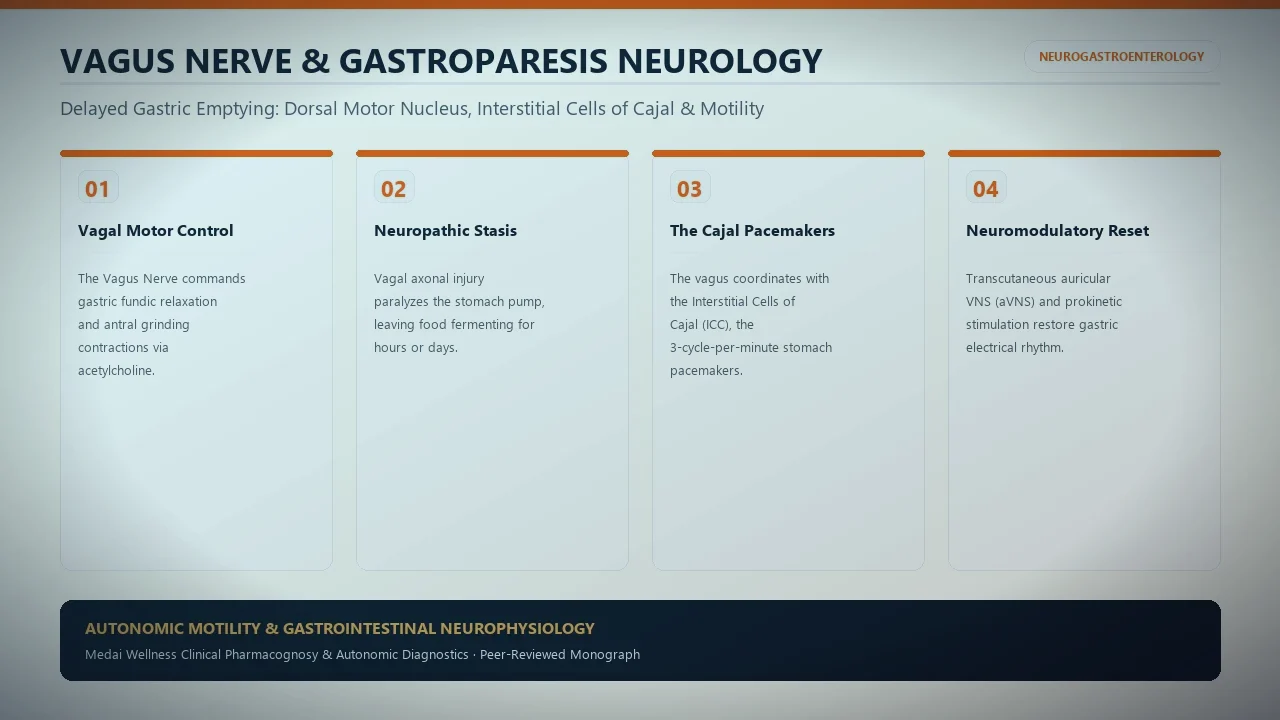Select the 'Neuromodulatory Reset' heading

pyautogui.click(x=1057, y=231)
